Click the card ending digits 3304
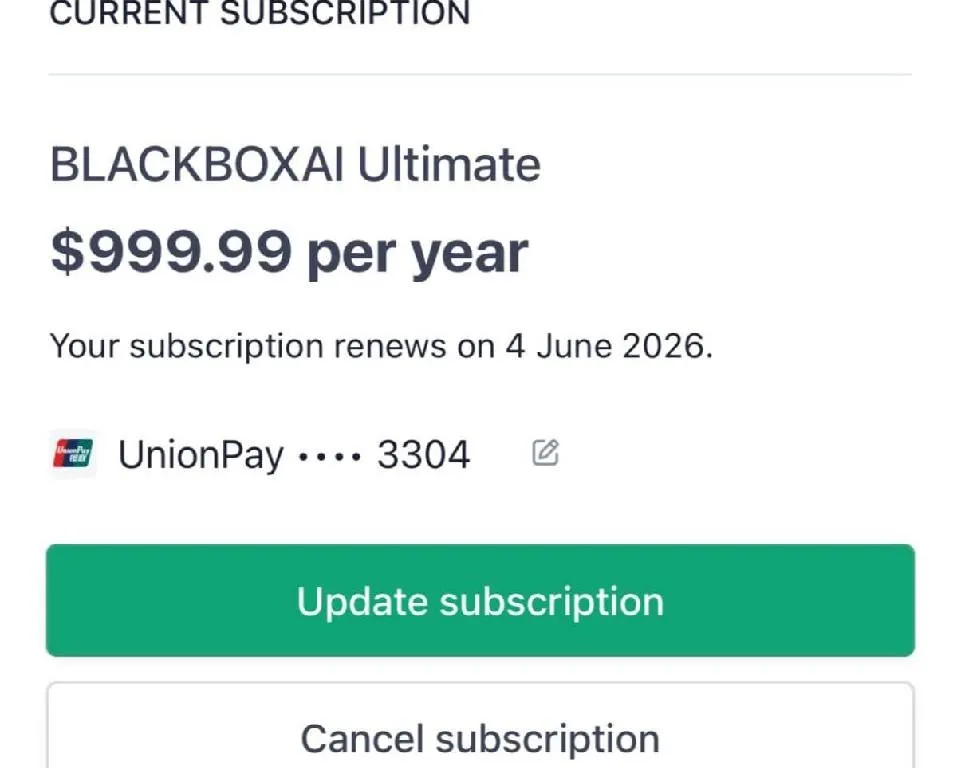The height and width of the screenshot is (768, 961). click(423, 455)
